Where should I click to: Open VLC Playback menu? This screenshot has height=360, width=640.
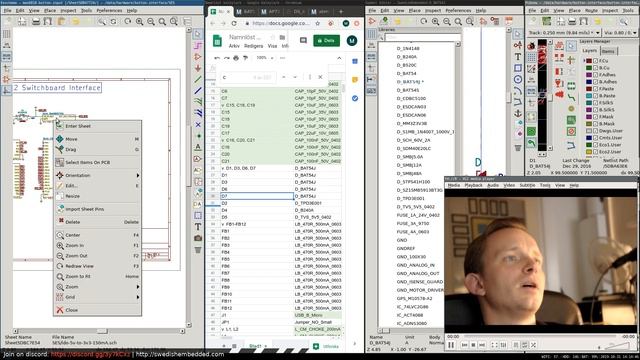coord(473,185)
